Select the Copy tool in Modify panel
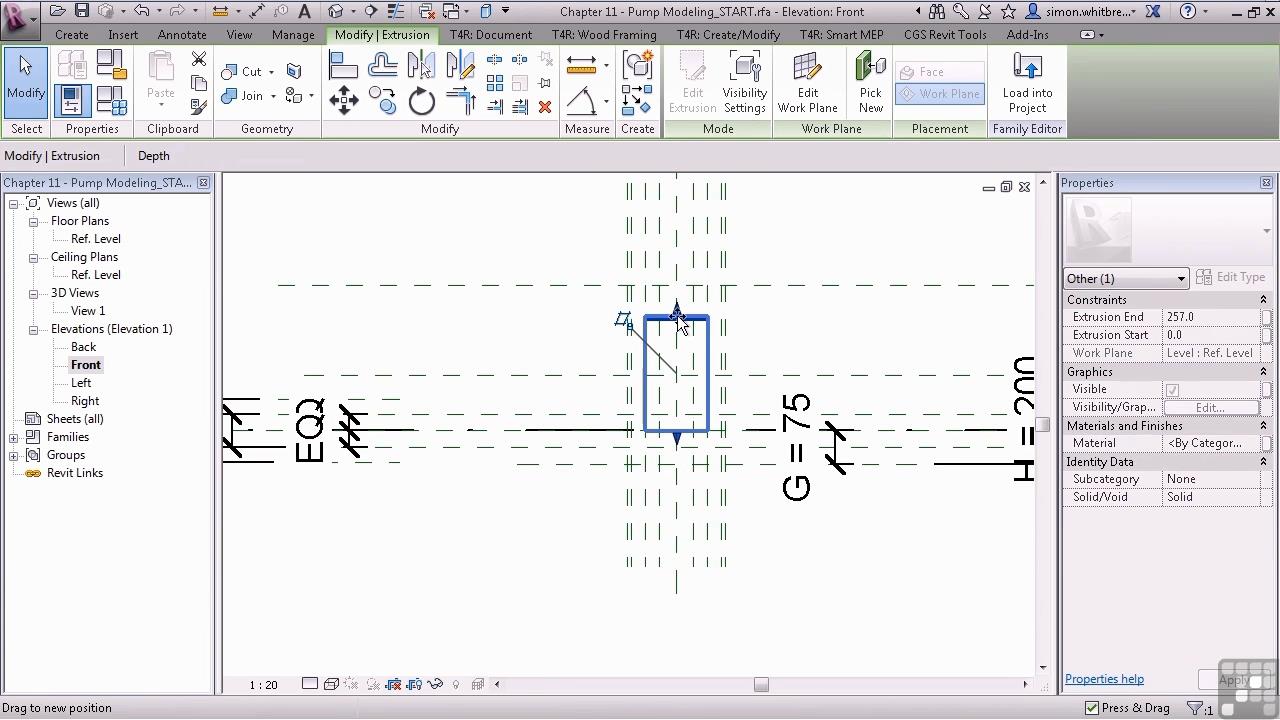This screenshot has height=720, width=1280. [x=382, y=100]
